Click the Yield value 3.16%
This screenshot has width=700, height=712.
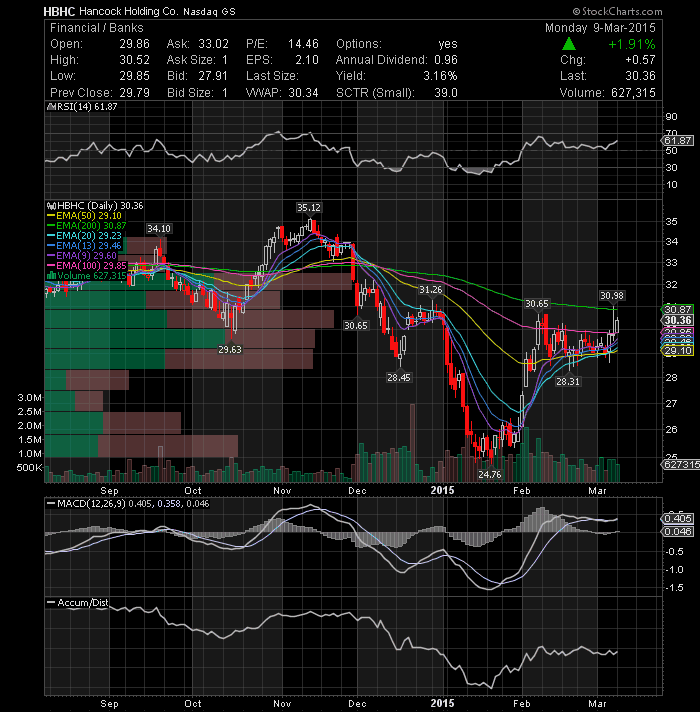(440, 76)
